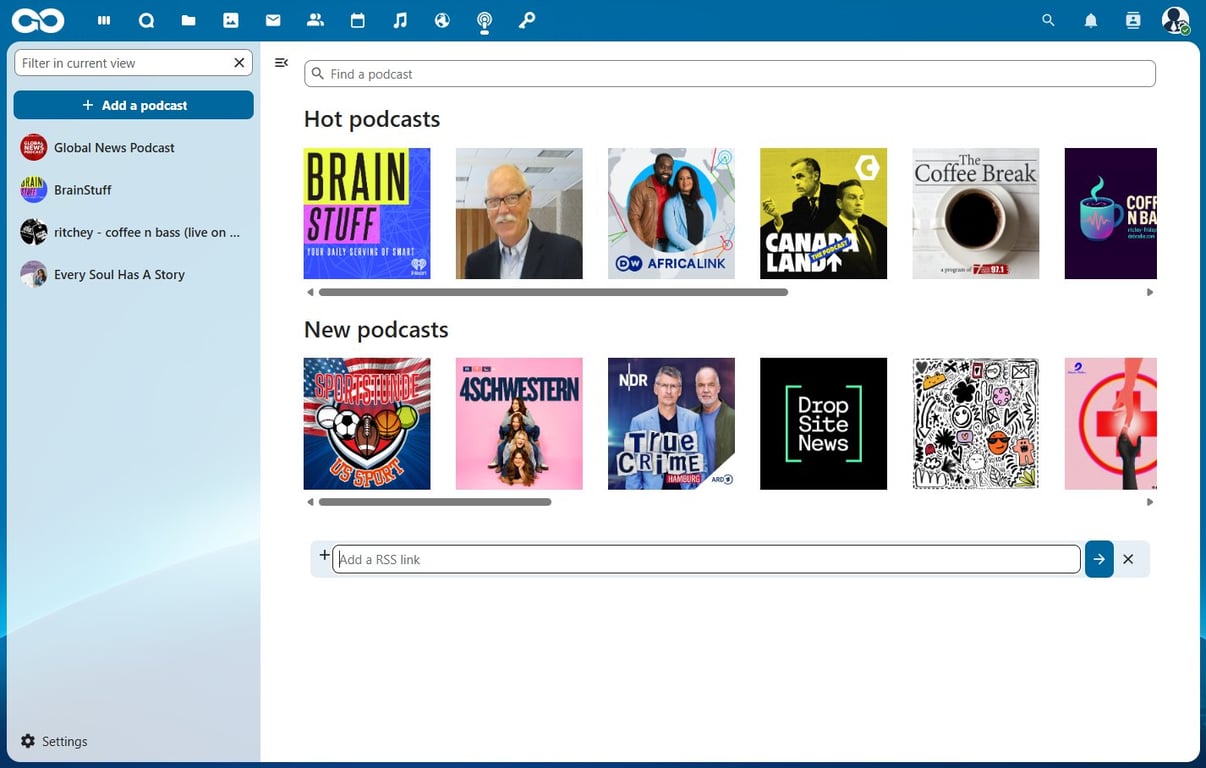Select the Canadaland podcast cover
The image size is (1206, 768).
(823, 213)
